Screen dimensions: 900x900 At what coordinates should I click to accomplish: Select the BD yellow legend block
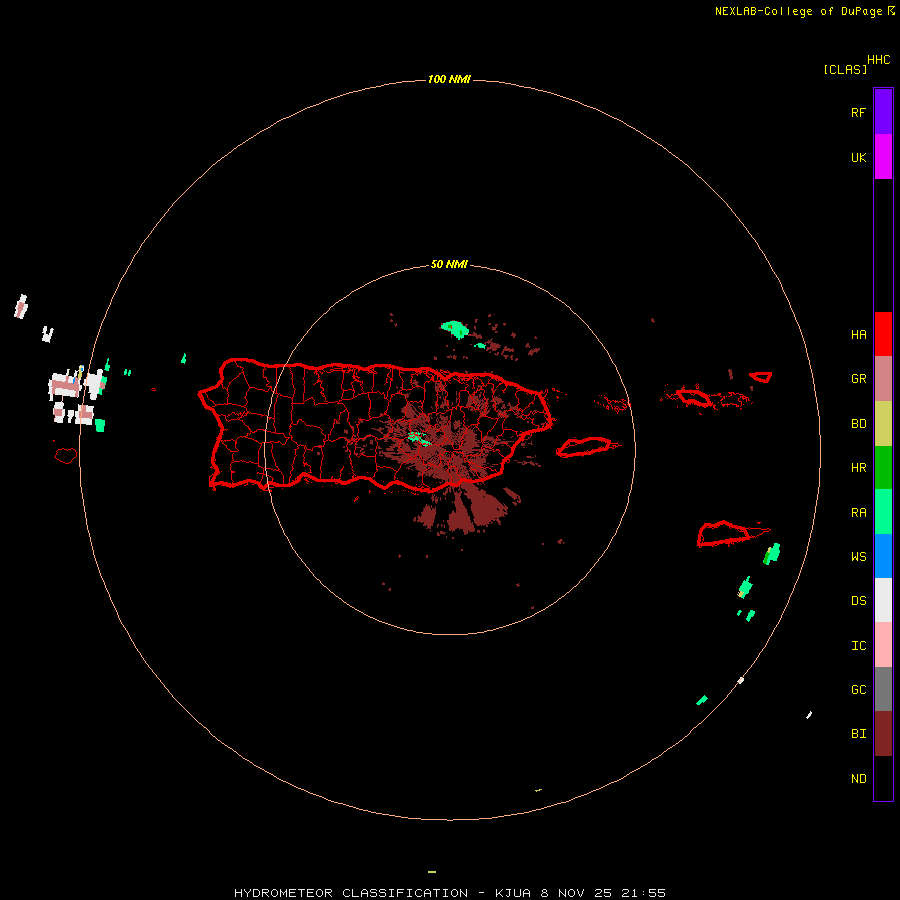(x=883, y=424)
